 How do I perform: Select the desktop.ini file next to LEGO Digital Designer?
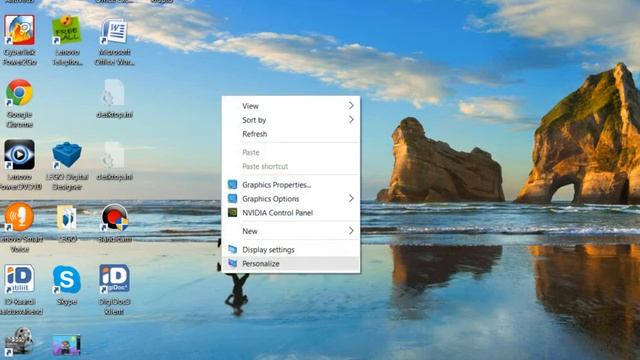point(114,161)
